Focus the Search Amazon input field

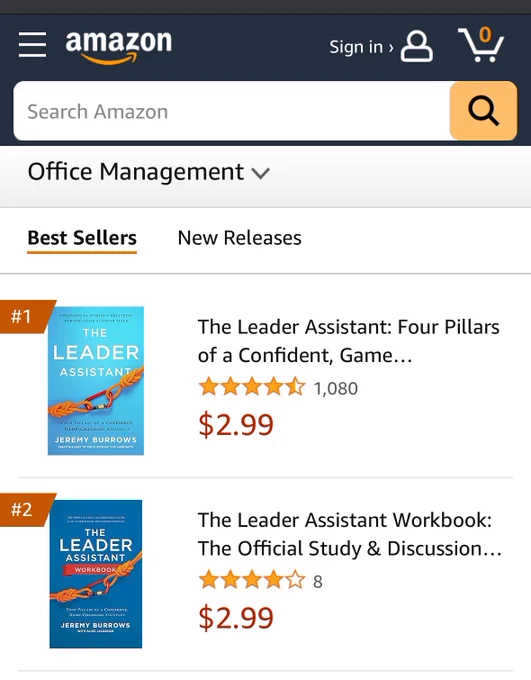point(232,111)
